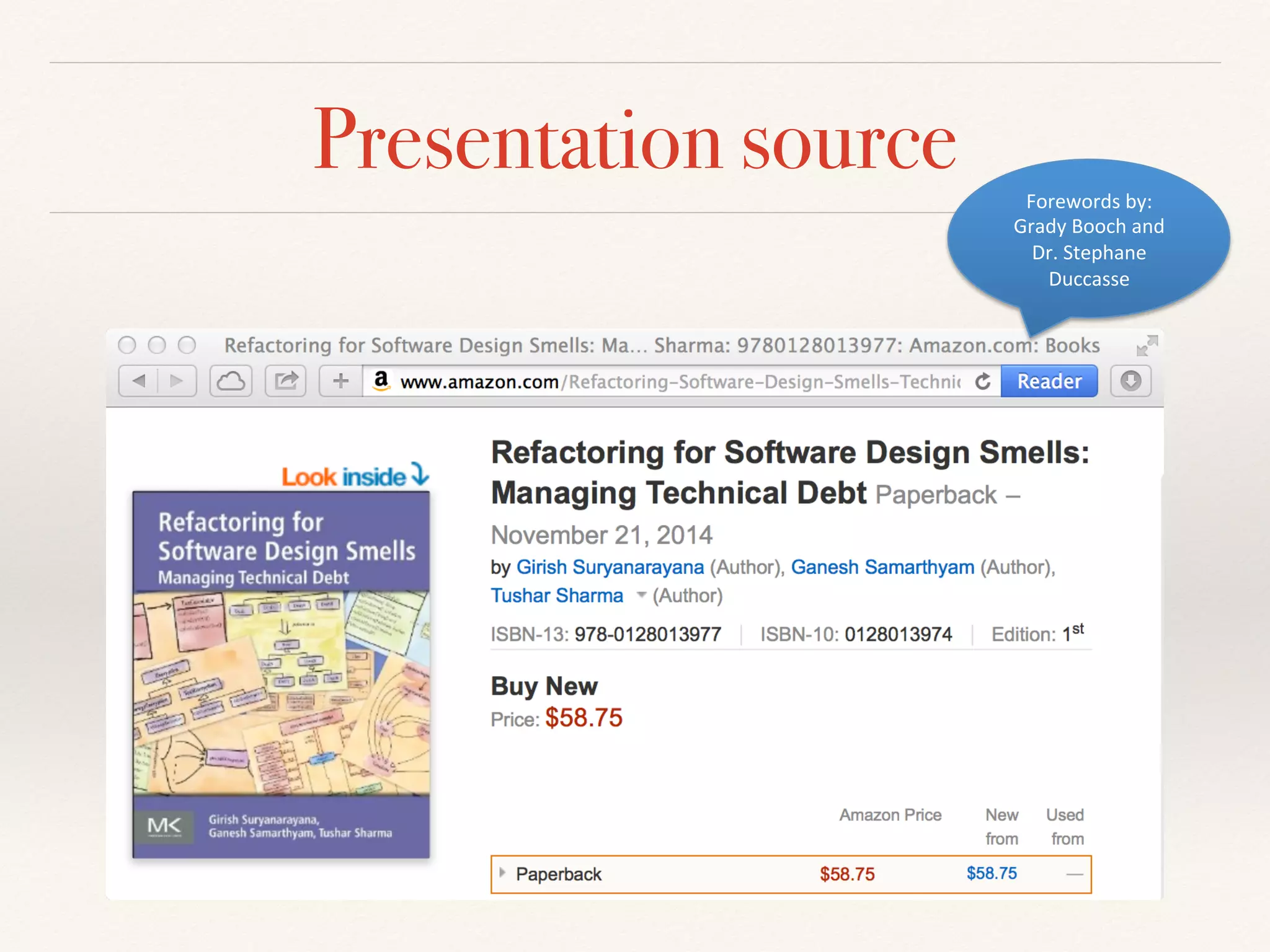This screenshot has width=1270, height=952.
Task: Click the Amazon favicon in address bar
Action: [x=381, y=380]
